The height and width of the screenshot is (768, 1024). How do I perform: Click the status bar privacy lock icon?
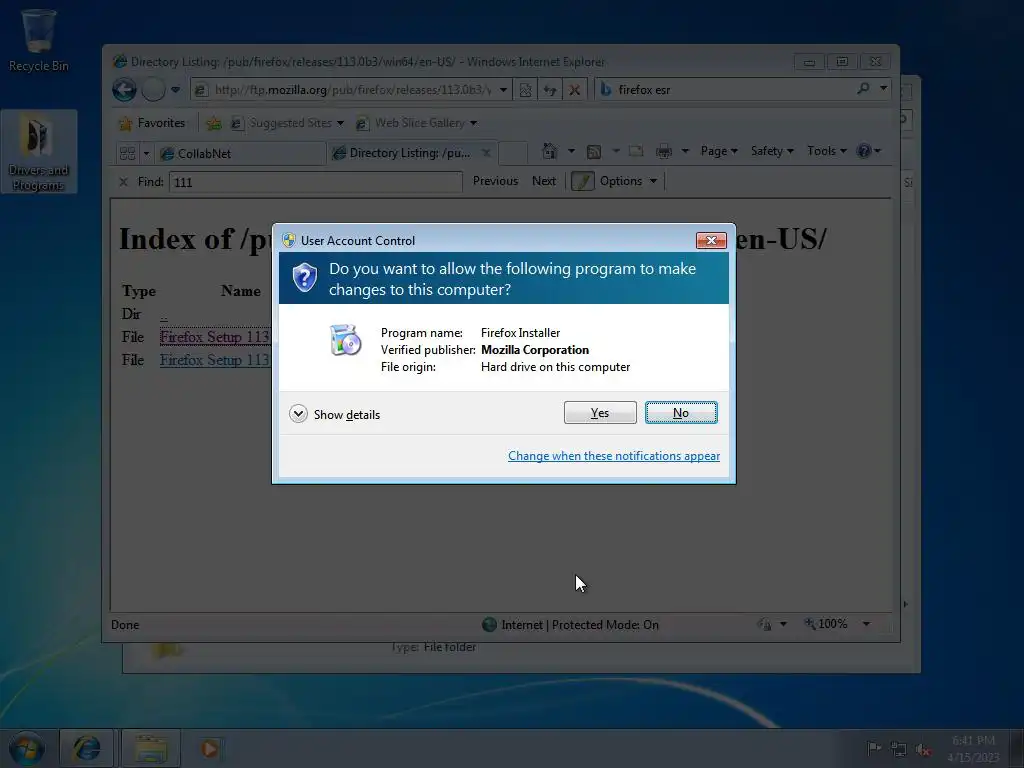coord(764,624)
